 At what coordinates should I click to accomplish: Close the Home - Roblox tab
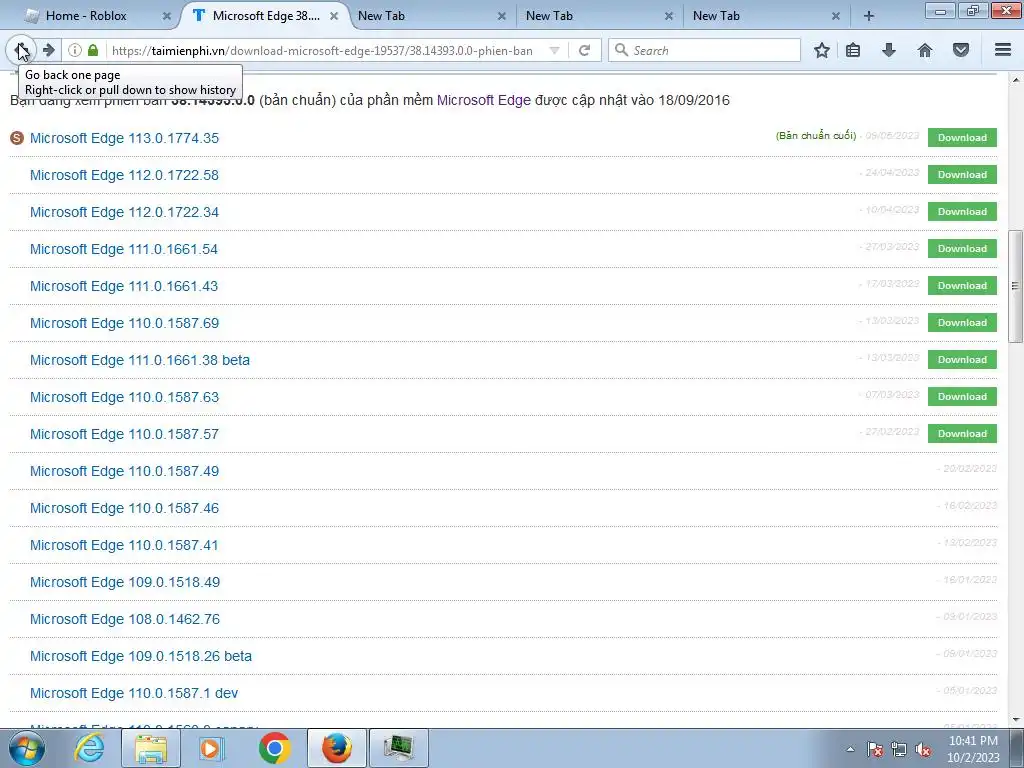[167, 16]
